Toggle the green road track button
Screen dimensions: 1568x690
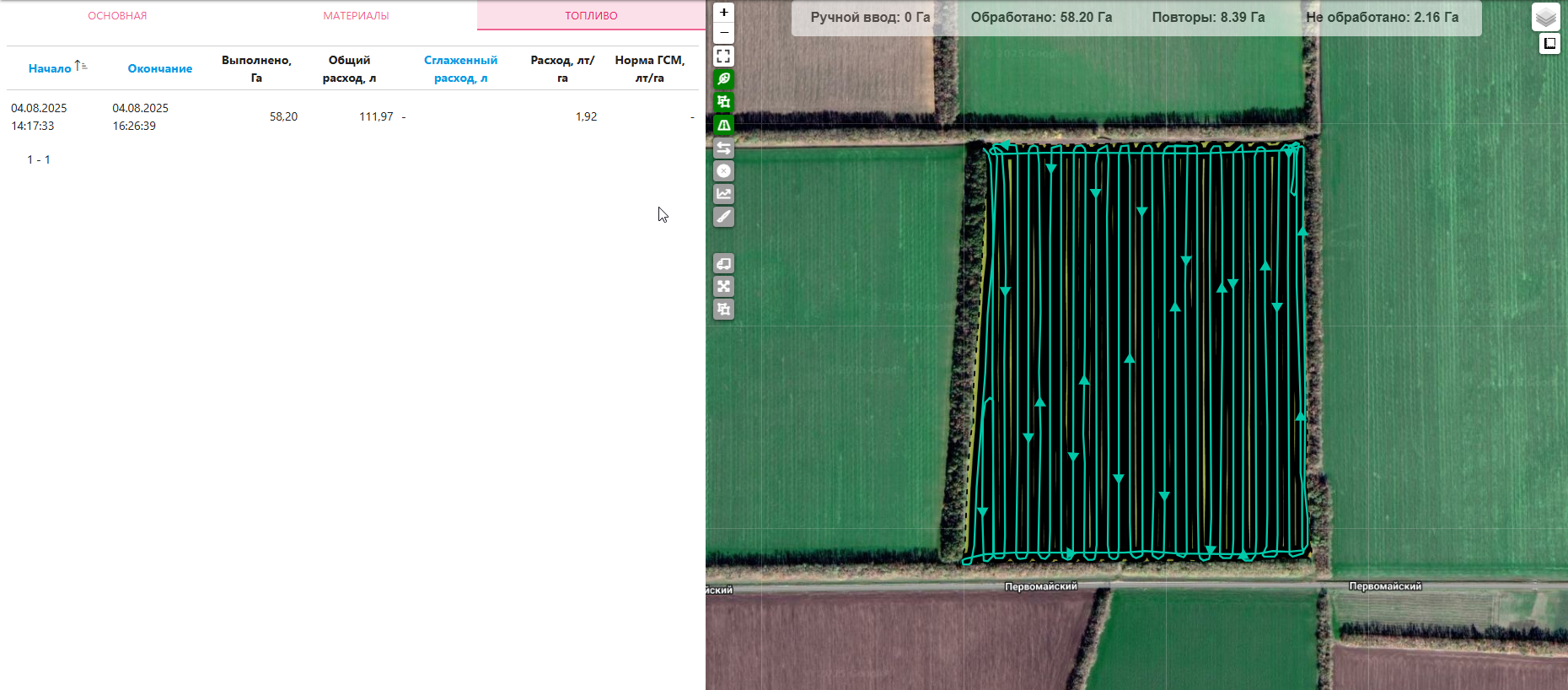coord(723,125)
